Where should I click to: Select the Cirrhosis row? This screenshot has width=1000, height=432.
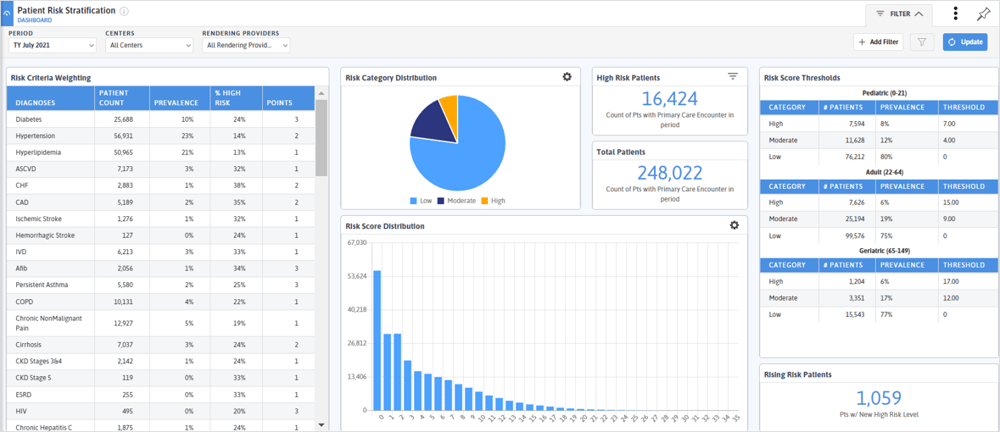(161, 345)
